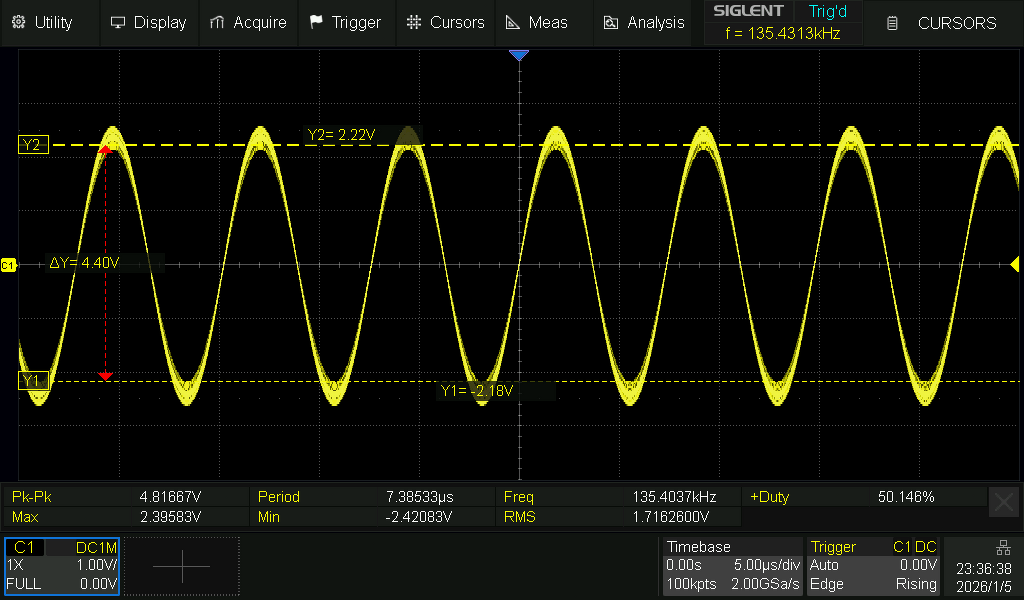Click the Rising trigger slope text

pyautogui.click(x=916, y=584)
